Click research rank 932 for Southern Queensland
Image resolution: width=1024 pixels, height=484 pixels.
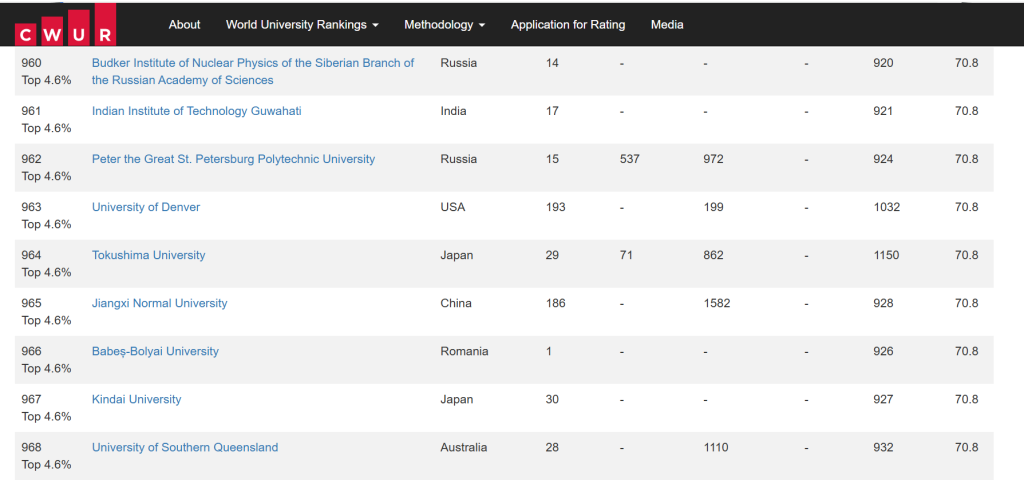[x=883, y=447]
